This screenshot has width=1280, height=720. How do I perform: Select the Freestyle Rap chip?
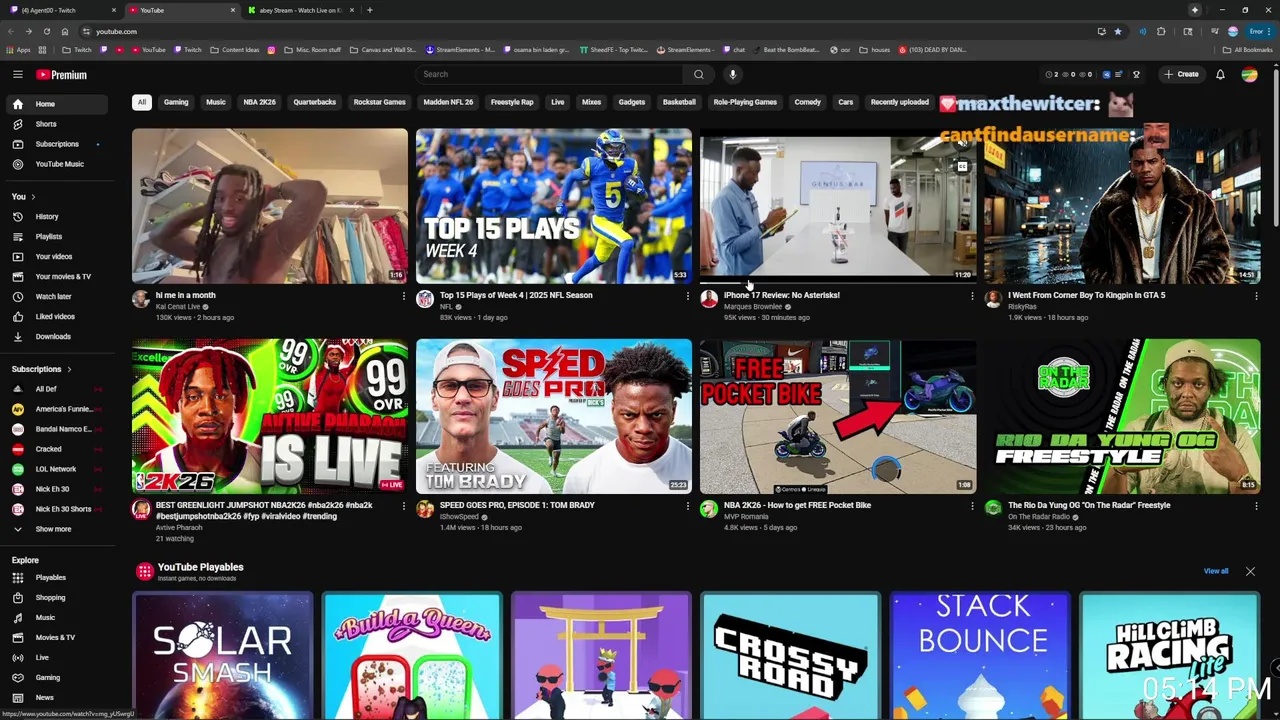(512, 102)
